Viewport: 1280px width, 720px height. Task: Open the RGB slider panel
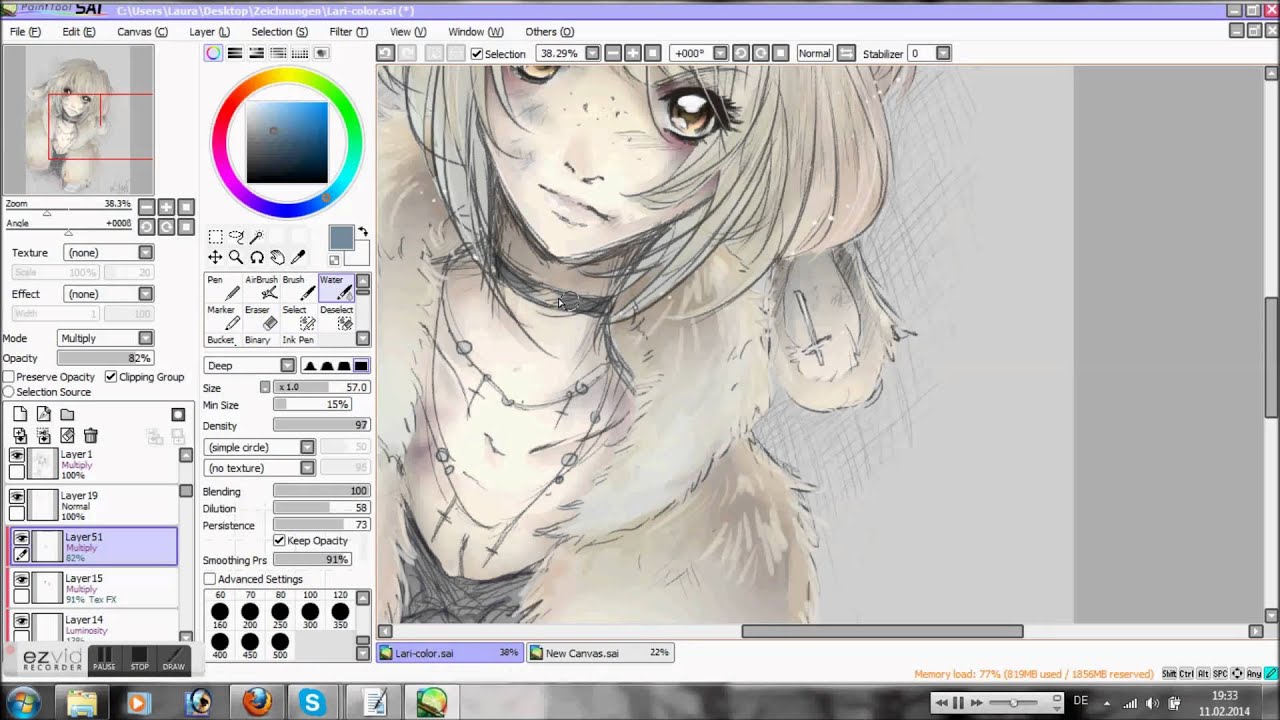235,53
